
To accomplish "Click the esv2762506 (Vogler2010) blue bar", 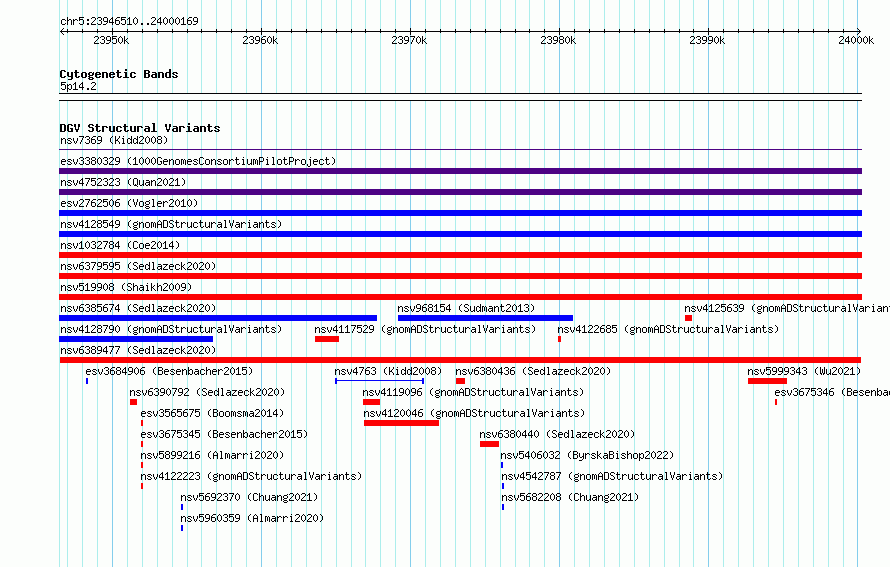I will (460, 213).
